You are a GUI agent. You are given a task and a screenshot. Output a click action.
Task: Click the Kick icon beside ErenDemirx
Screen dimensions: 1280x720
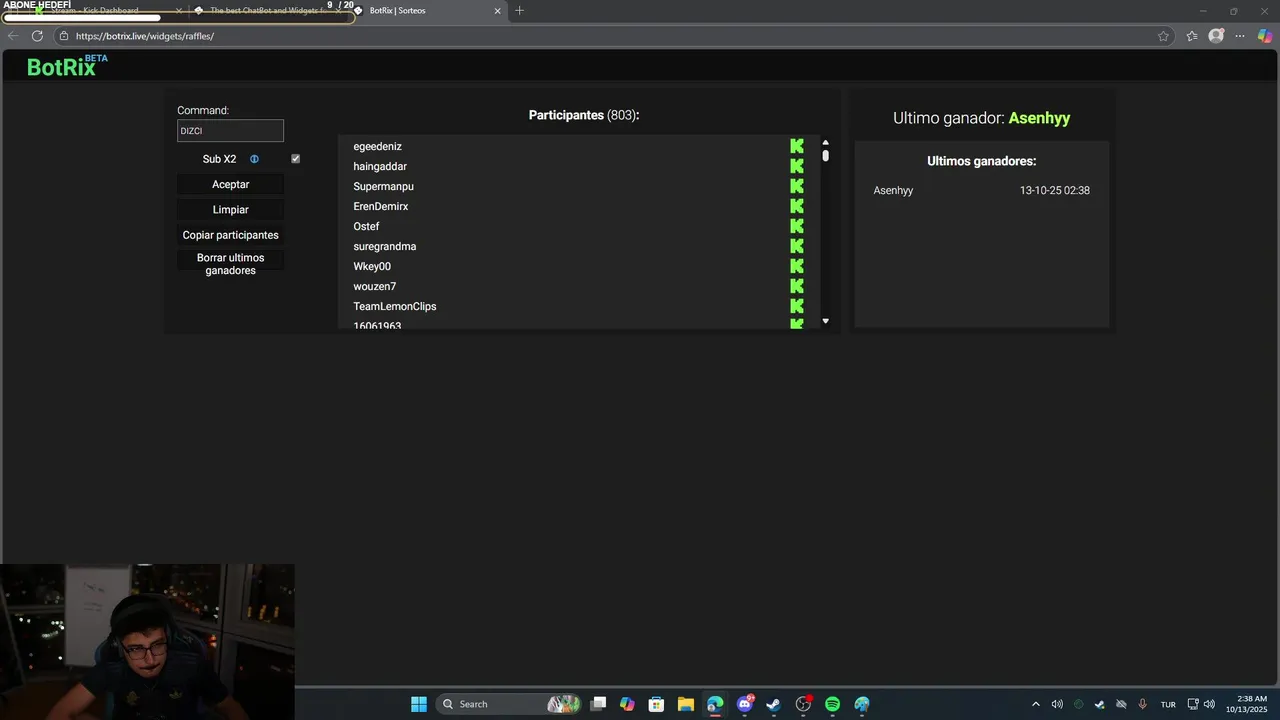point(797,206)
